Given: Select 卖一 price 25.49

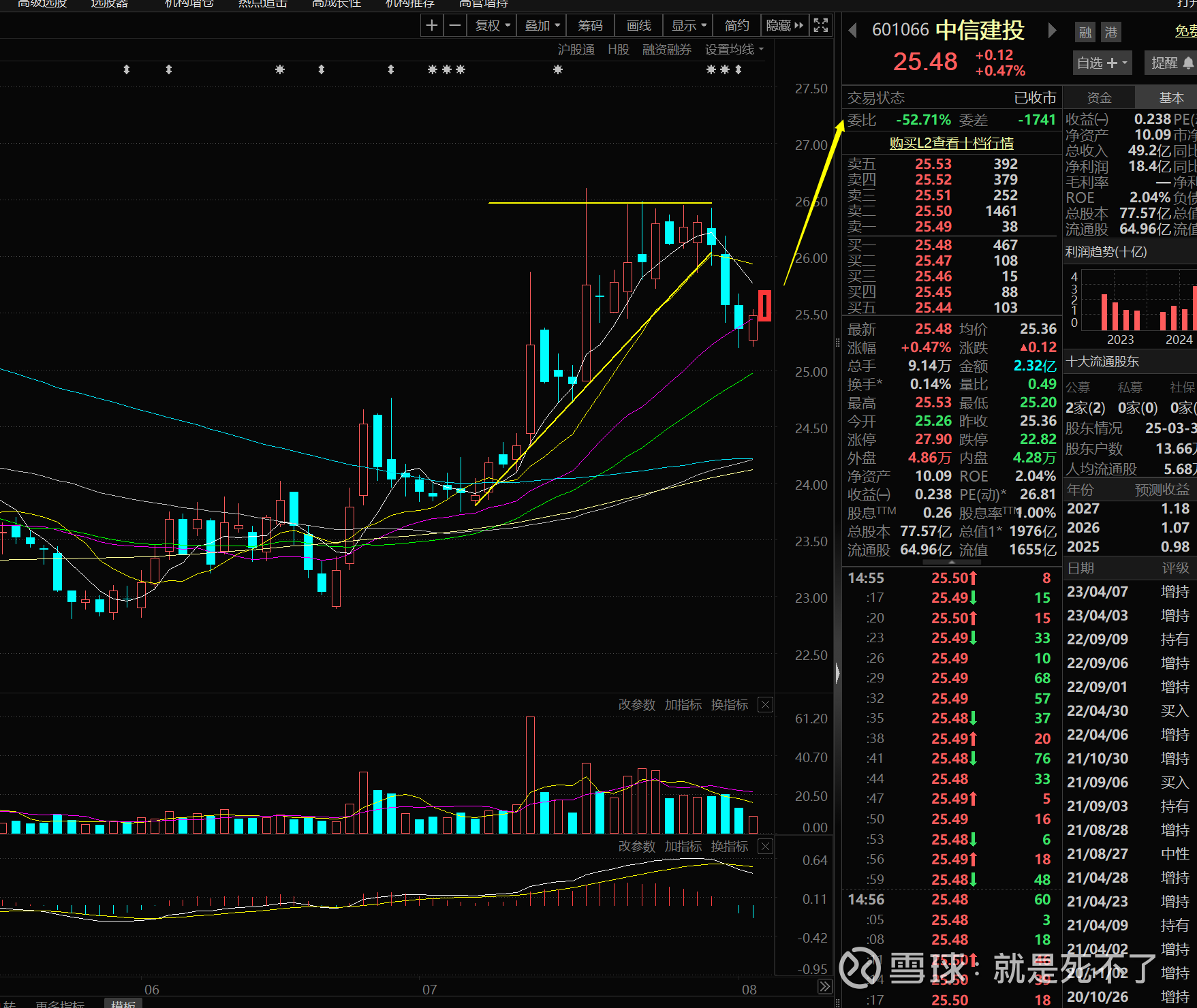Looking at the screenshot, I should [x=933, y=227].
